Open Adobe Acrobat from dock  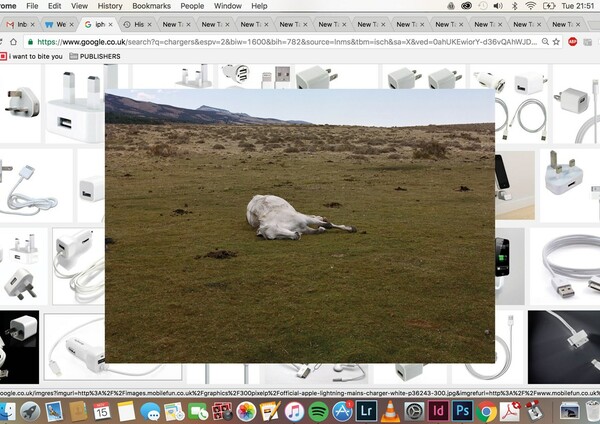[x=510, y=411]
